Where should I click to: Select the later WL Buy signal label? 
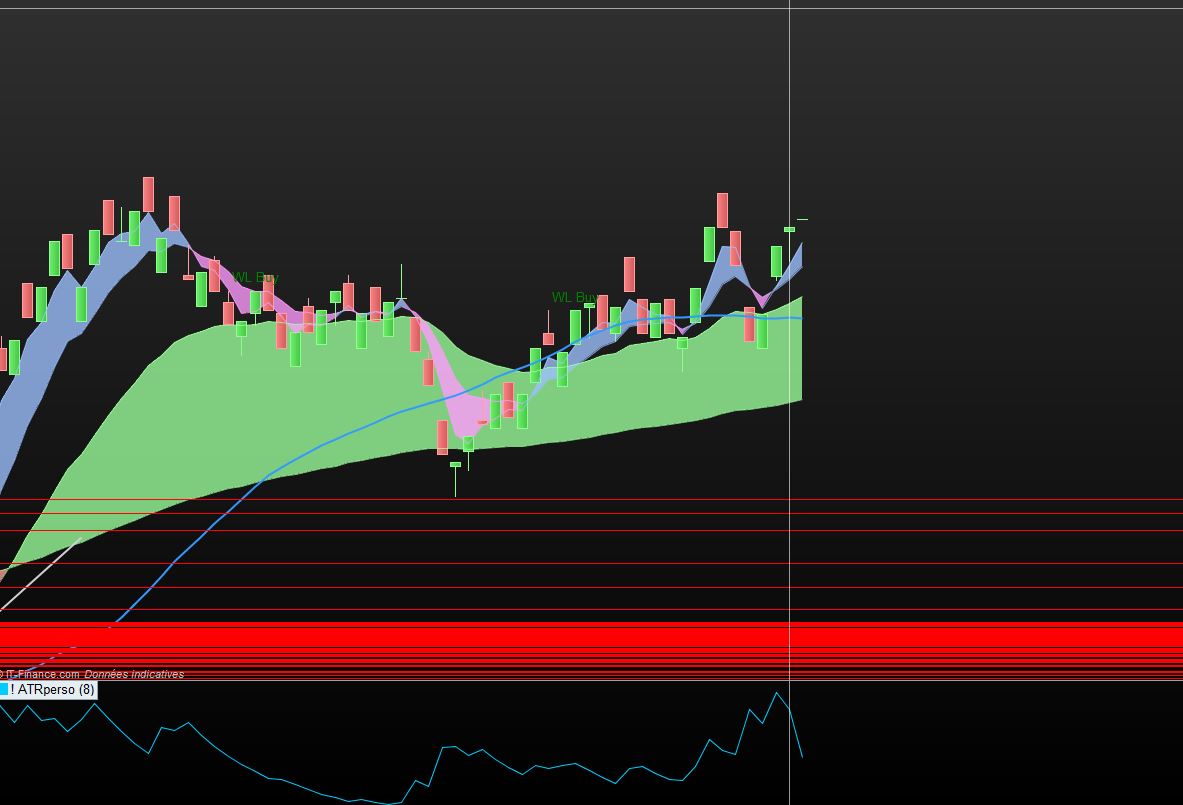575,297
